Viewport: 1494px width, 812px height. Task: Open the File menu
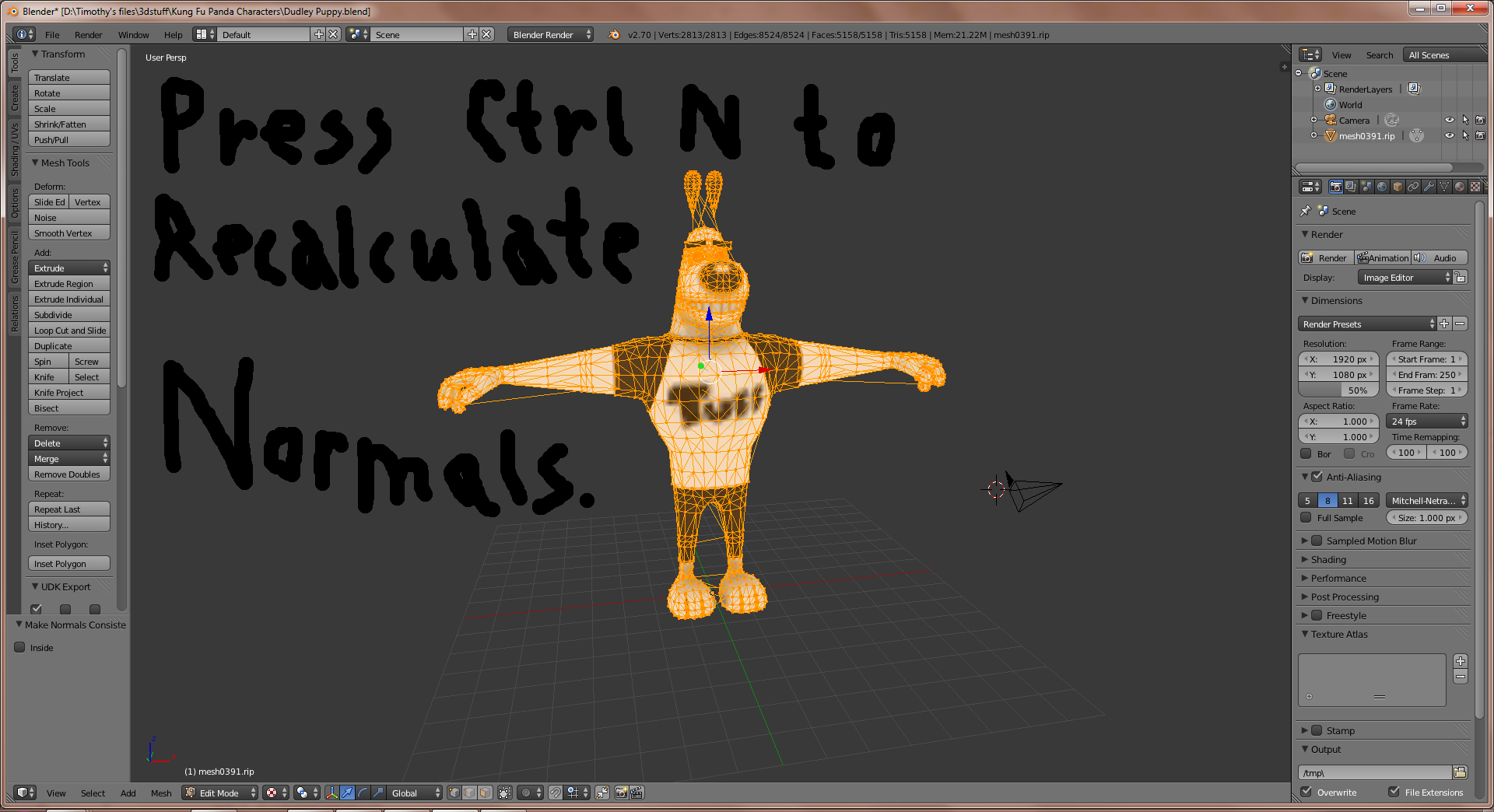pyautogui.click(x=52, y=34)
